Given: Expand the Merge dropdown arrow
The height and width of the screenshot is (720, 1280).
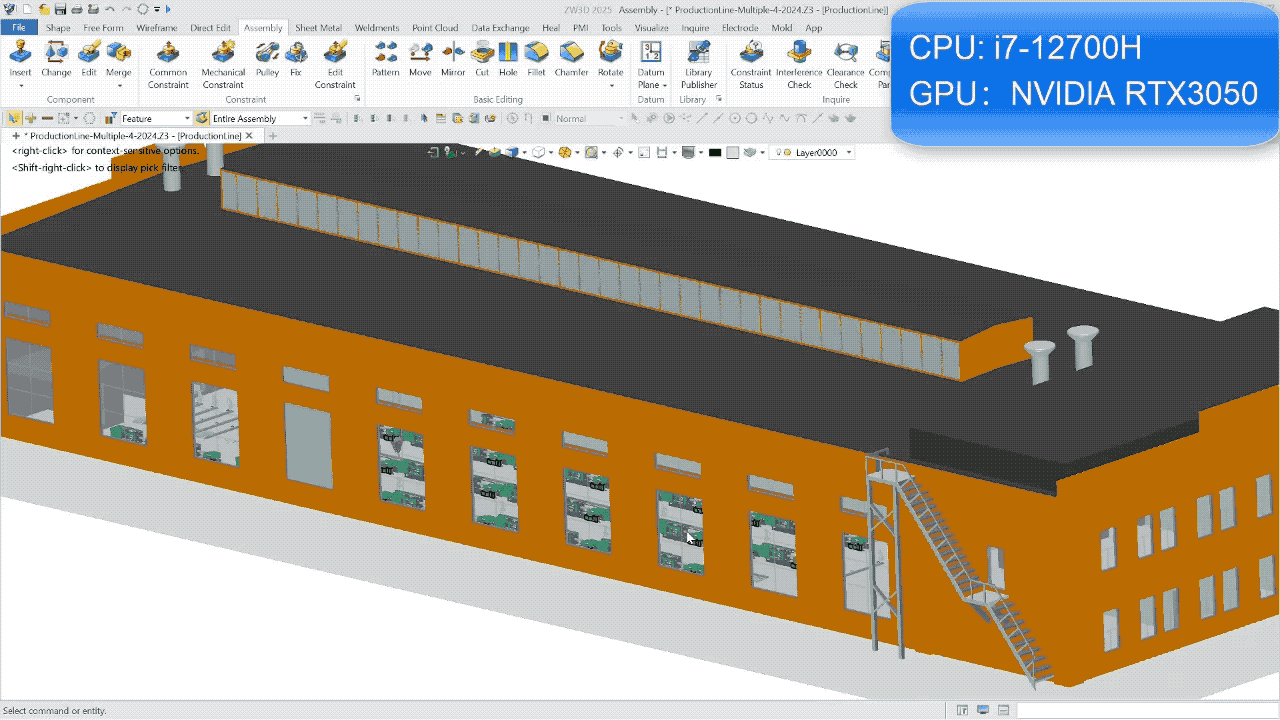Looking at the screenshot, I should click(x=118, y=85).
